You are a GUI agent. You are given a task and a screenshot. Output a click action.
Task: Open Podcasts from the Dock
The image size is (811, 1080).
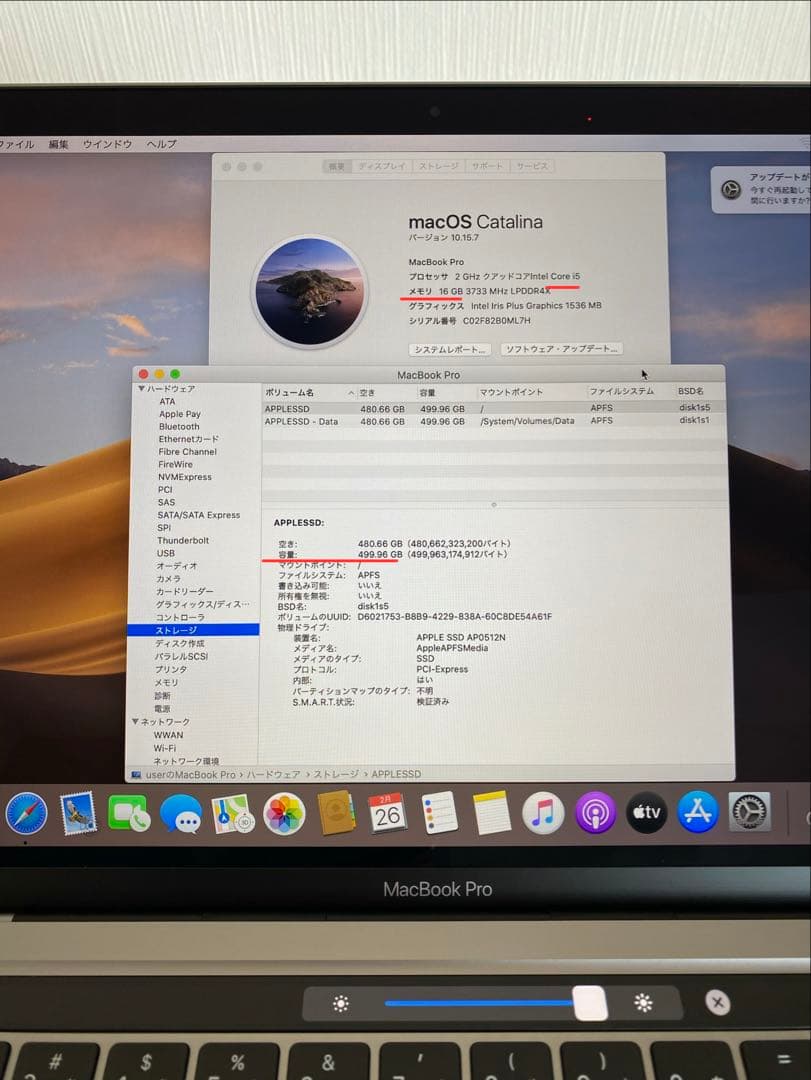595,813
